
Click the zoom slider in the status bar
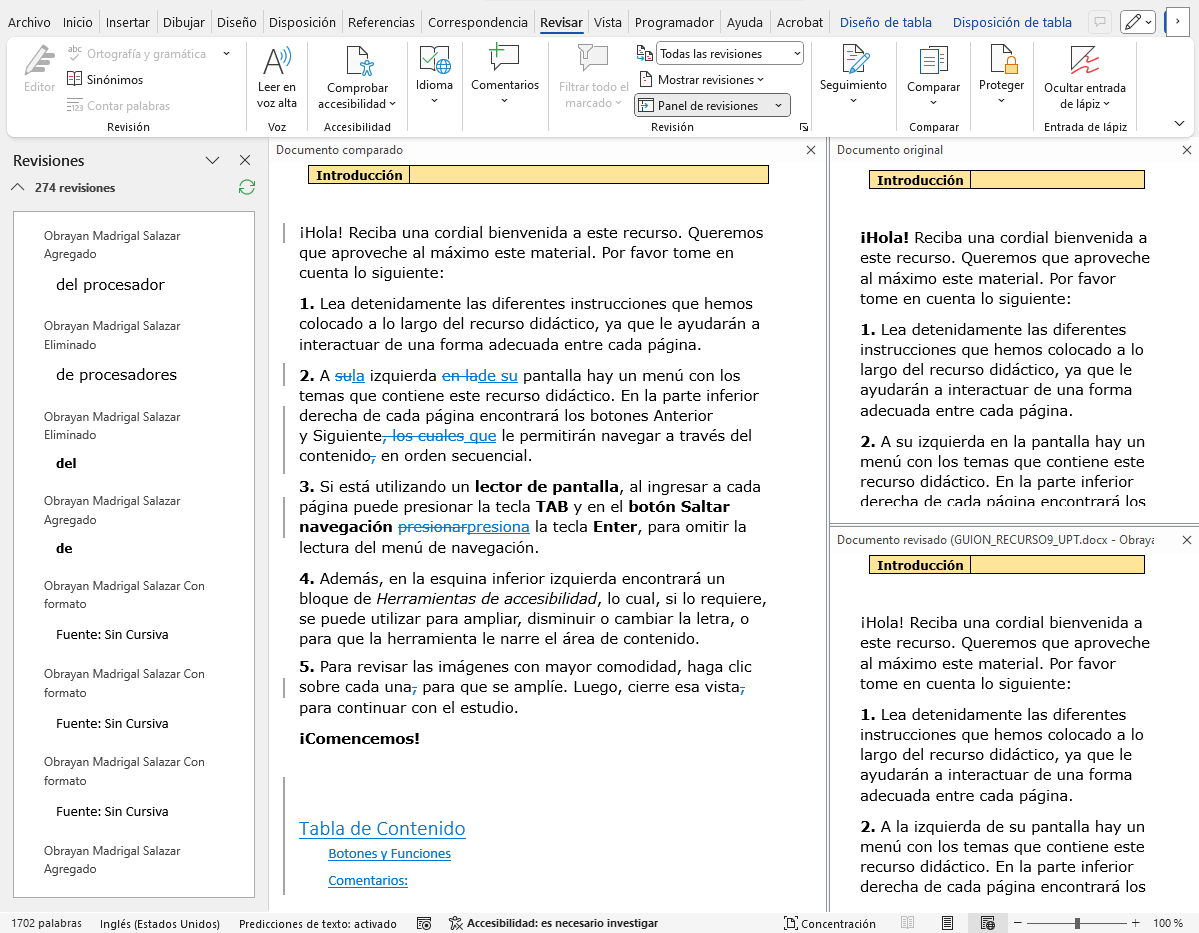click(x=1077, y=923)
